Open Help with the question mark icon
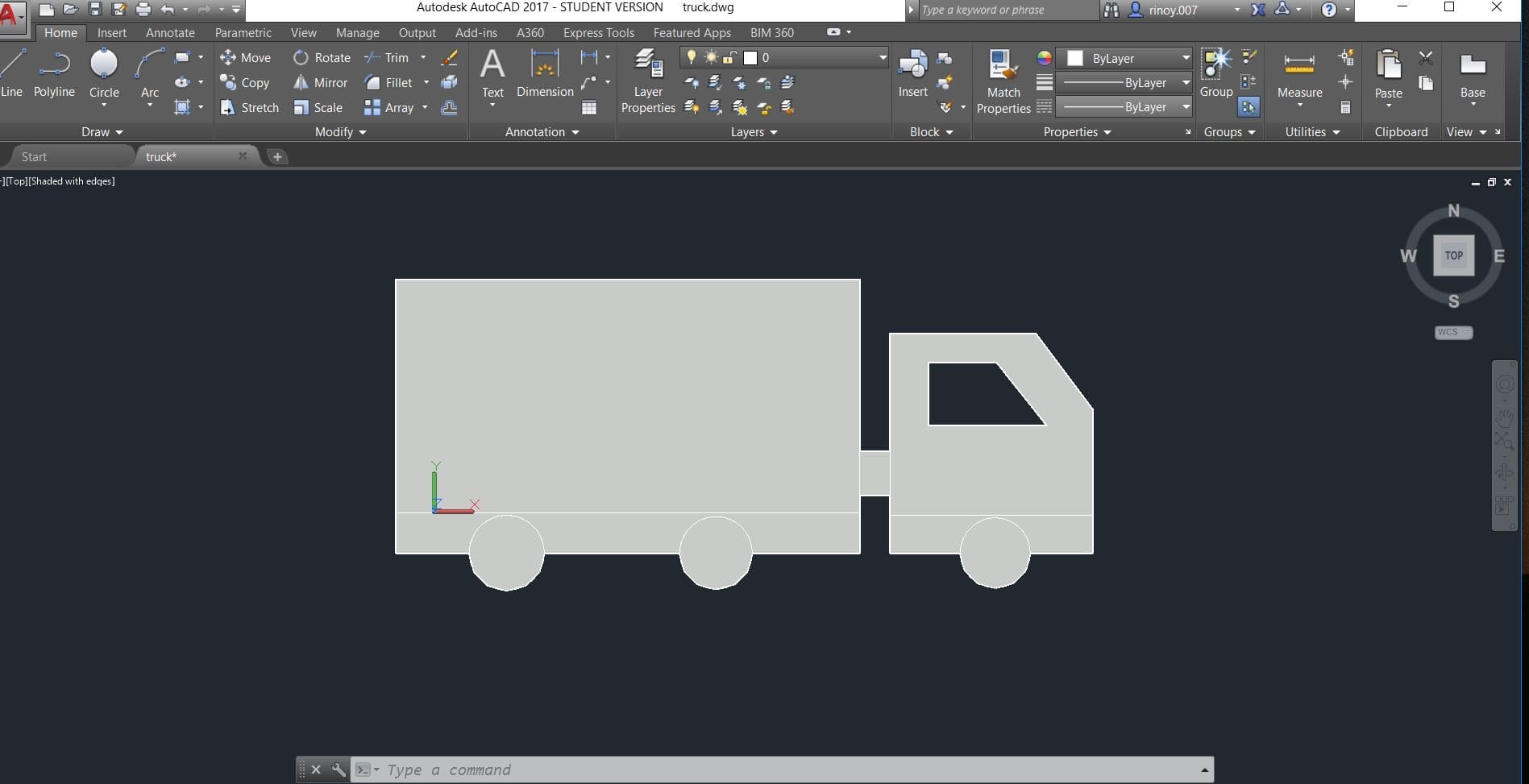 [x=1329, y=10]
